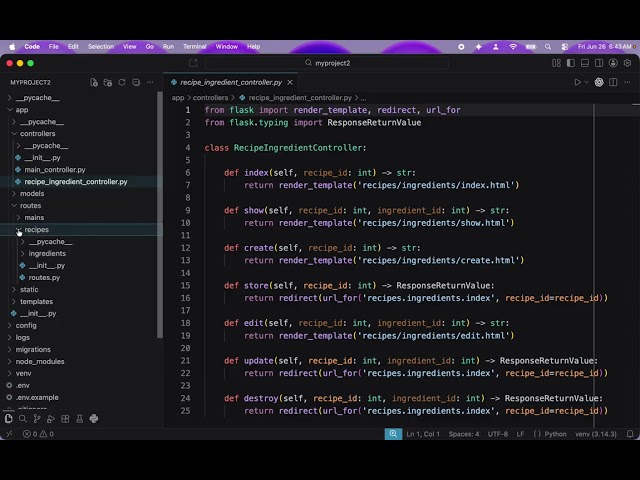Open the Python environments view
This screenshot has width=640, height=480.
click(x=94, y=419)
